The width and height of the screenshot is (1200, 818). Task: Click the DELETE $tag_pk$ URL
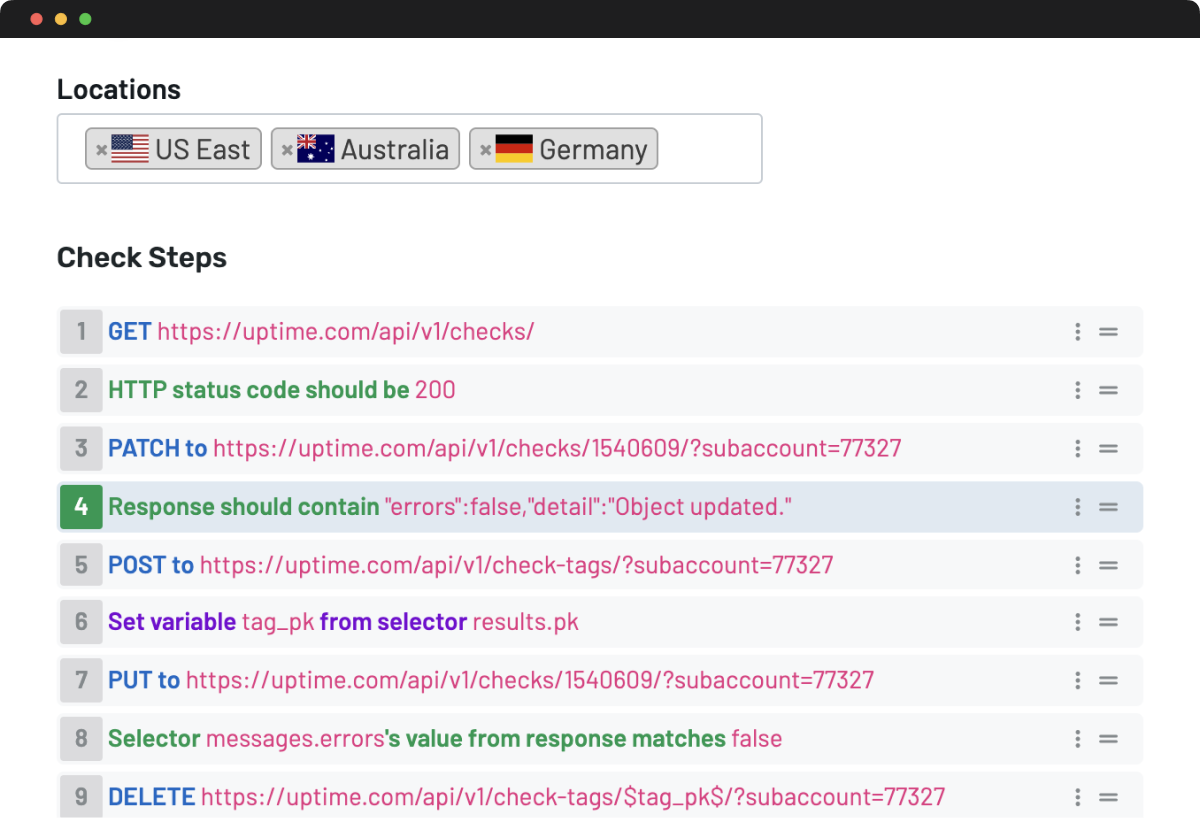[573, 797]
